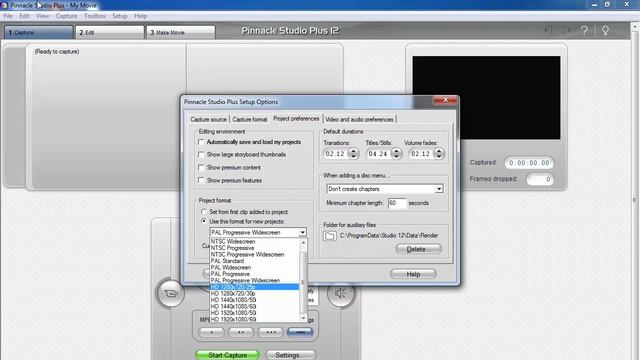Click the Delete... auxiliary files button

pos(418,249)
